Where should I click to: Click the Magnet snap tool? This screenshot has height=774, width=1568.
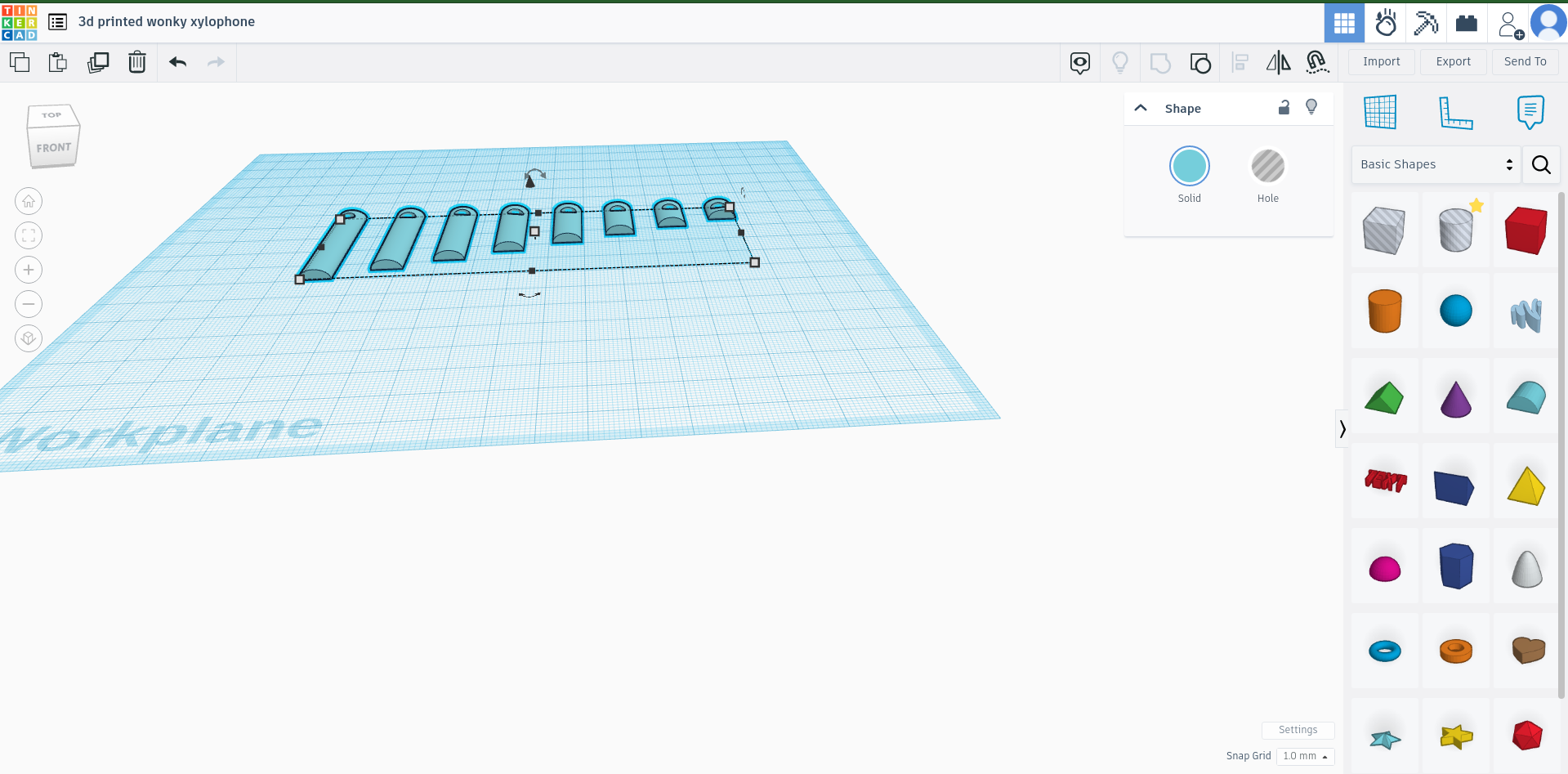click(1317, 62)
